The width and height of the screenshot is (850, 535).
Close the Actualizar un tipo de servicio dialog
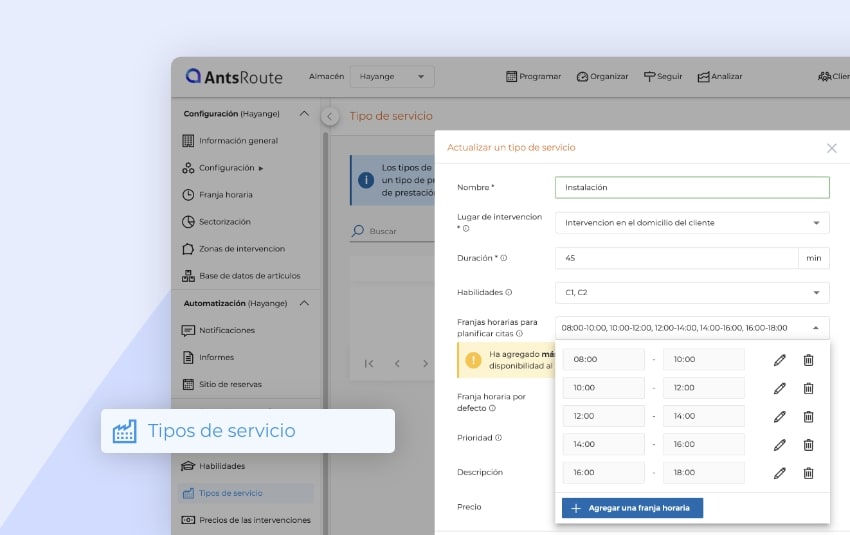[x=831, y=148]
